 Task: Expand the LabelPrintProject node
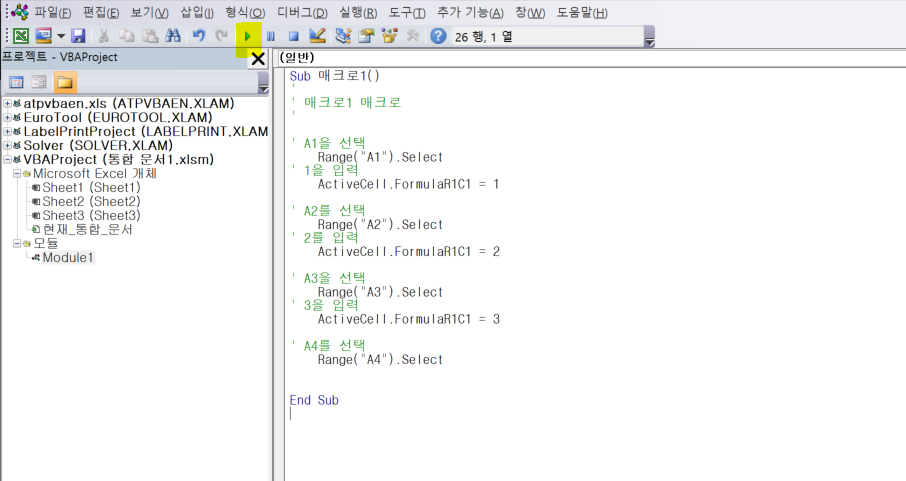pos(8,131)
